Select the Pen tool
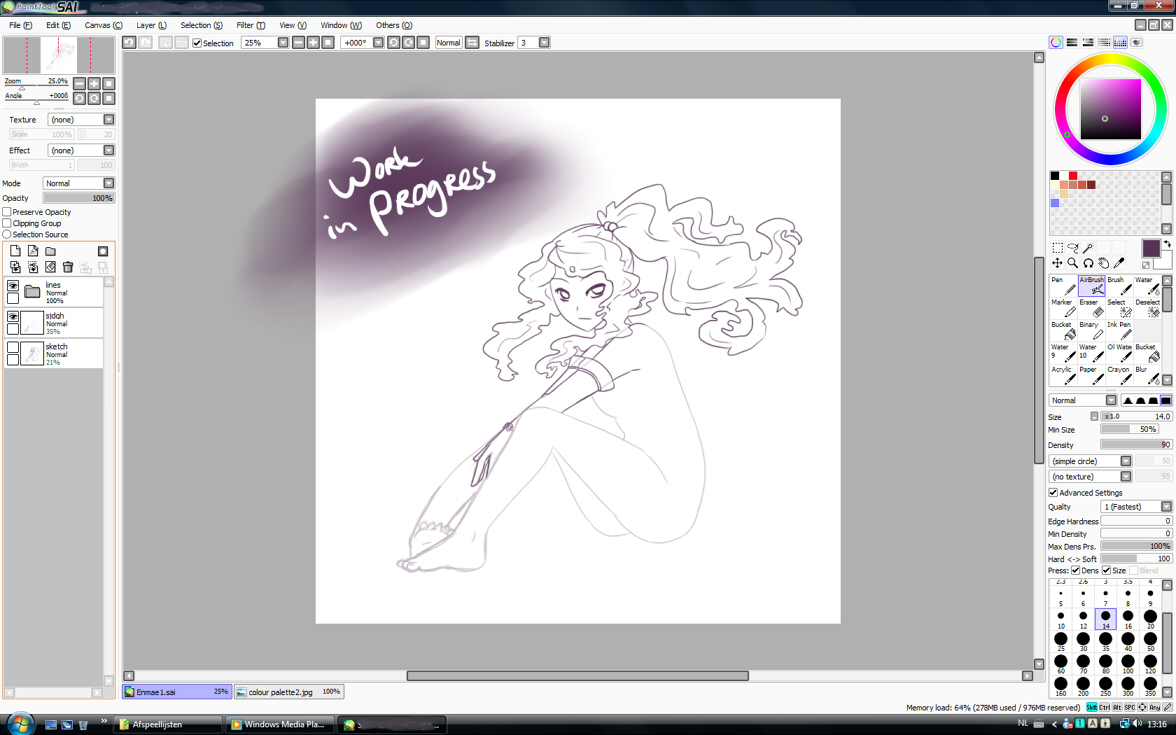Screen dimensions: 1176x735 (1062, 286)
